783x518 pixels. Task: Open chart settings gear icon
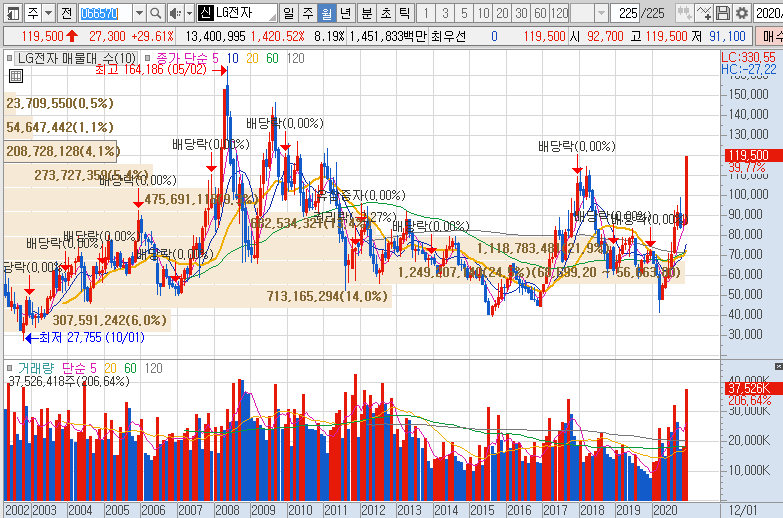[742, 13]
